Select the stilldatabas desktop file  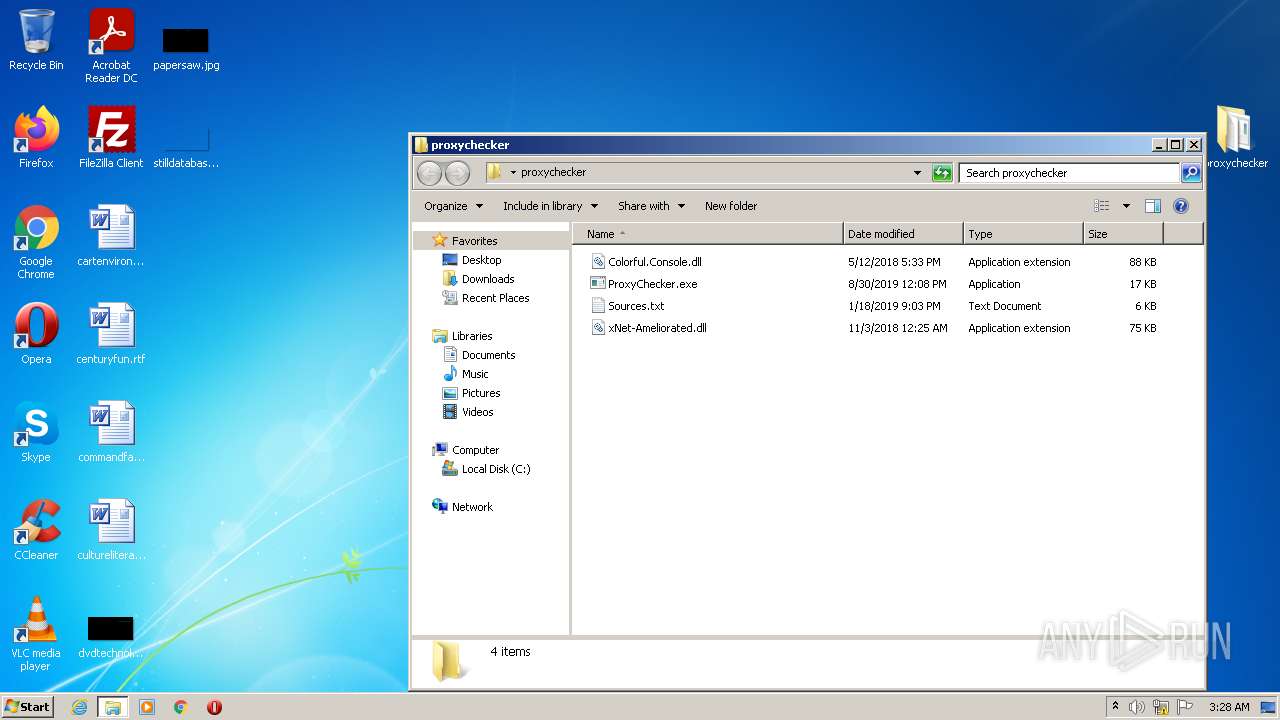[186, 147]
